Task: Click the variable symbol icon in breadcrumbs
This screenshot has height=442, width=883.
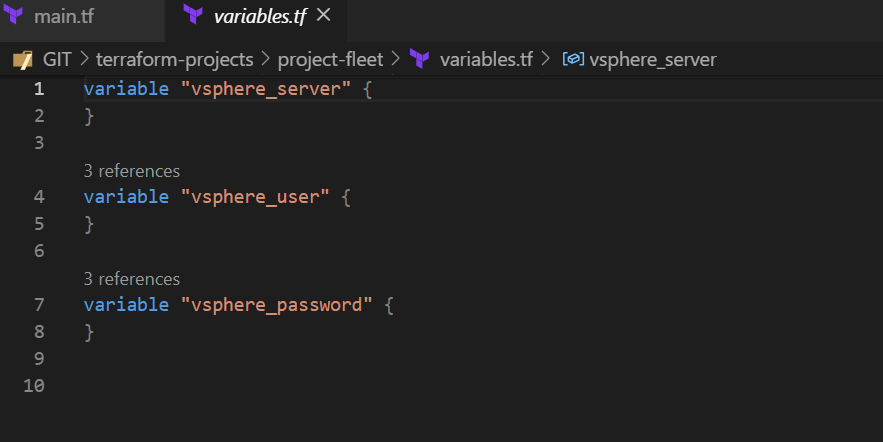Action: coord(573,59)
